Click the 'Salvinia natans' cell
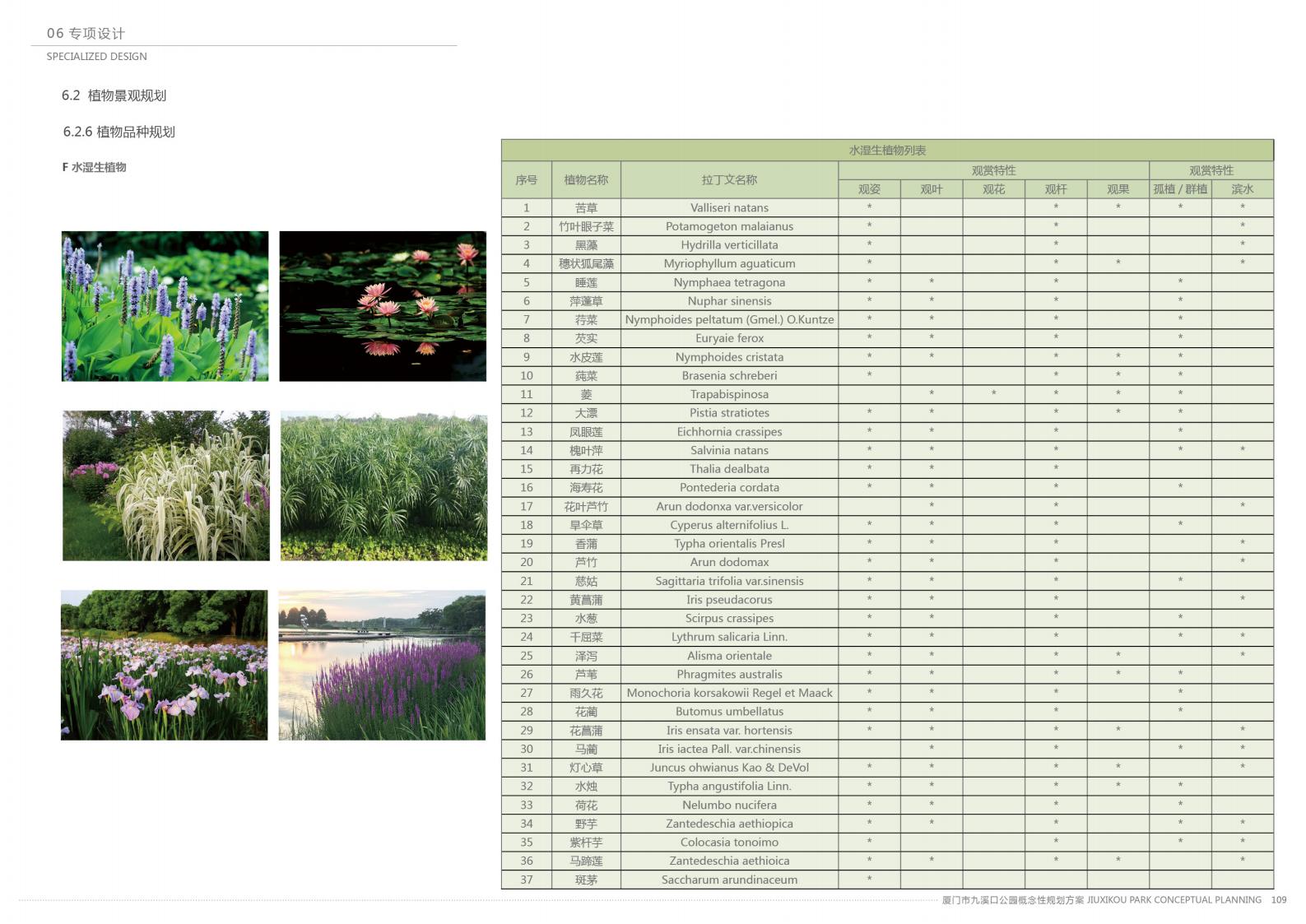Viewport: 1306px width, 924px height. pyautogui.click(x=729, y=451)
